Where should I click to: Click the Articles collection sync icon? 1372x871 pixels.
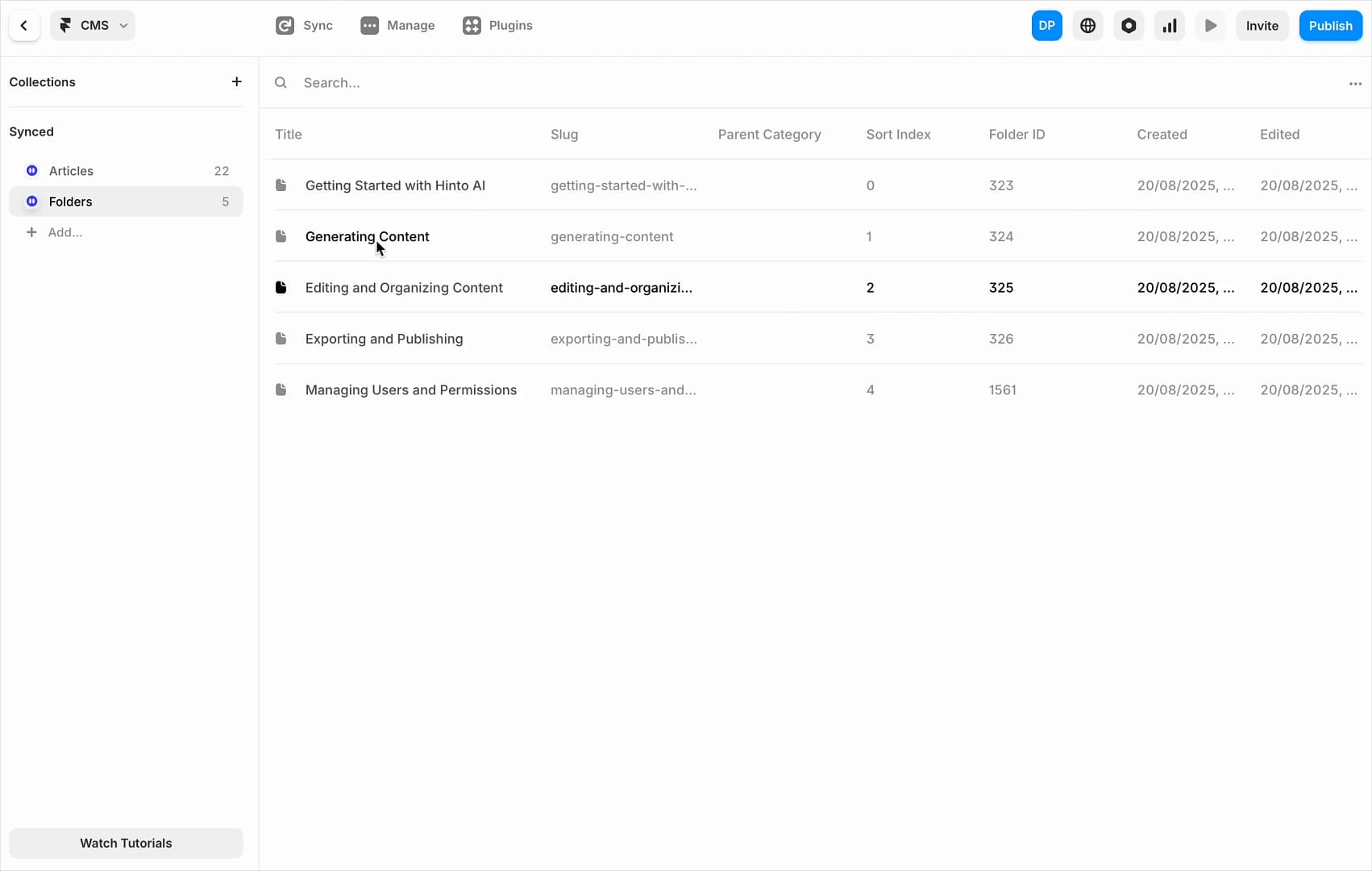[32, 170]
